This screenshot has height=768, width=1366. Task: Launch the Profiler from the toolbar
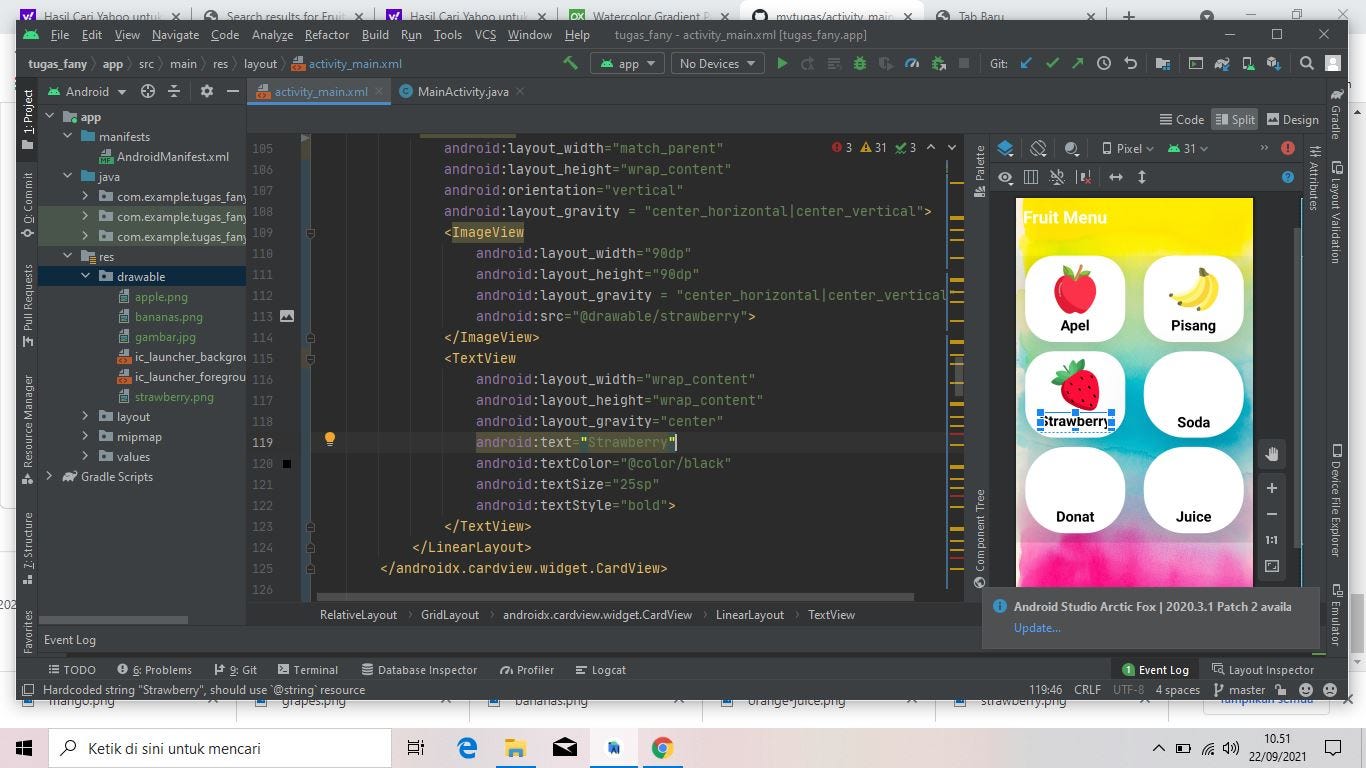[912, 63]
